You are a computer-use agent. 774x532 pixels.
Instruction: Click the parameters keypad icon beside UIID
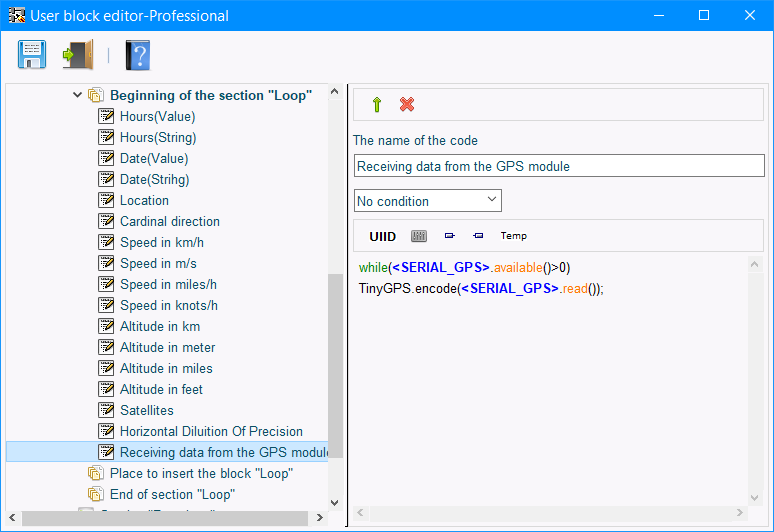(419, 236)
